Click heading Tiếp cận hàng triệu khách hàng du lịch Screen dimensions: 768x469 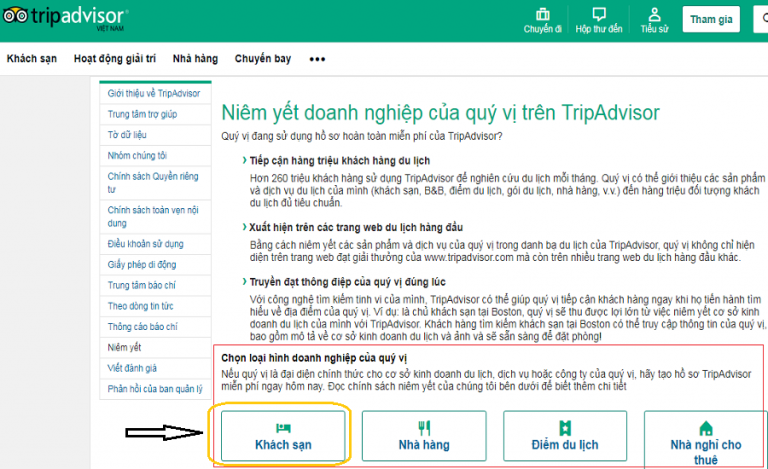point(339,161)
